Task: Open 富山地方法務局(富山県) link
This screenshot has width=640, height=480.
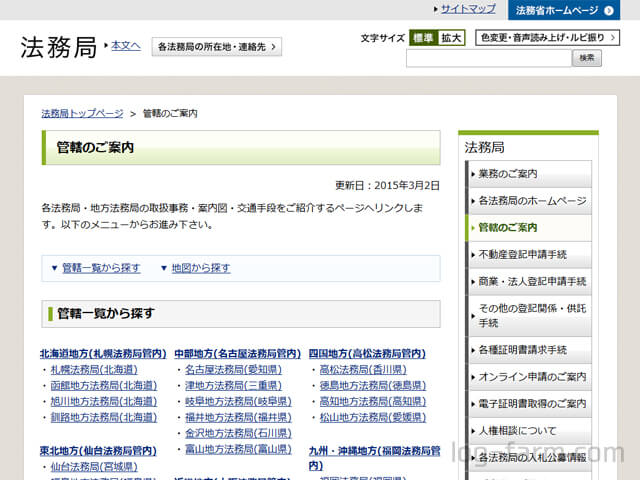Action: click(x=238, y=449)
